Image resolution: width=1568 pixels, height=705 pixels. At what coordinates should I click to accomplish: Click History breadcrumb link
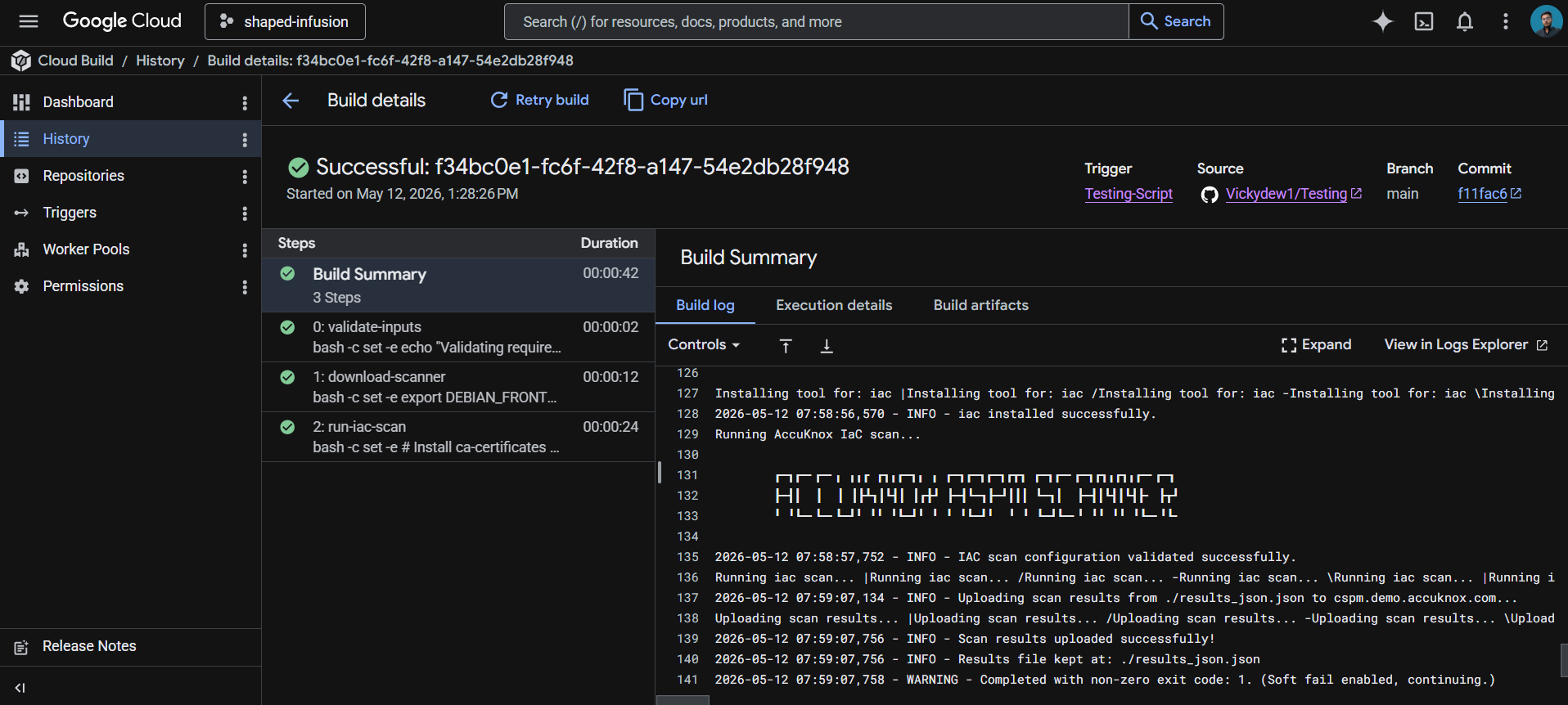[160, 61]
